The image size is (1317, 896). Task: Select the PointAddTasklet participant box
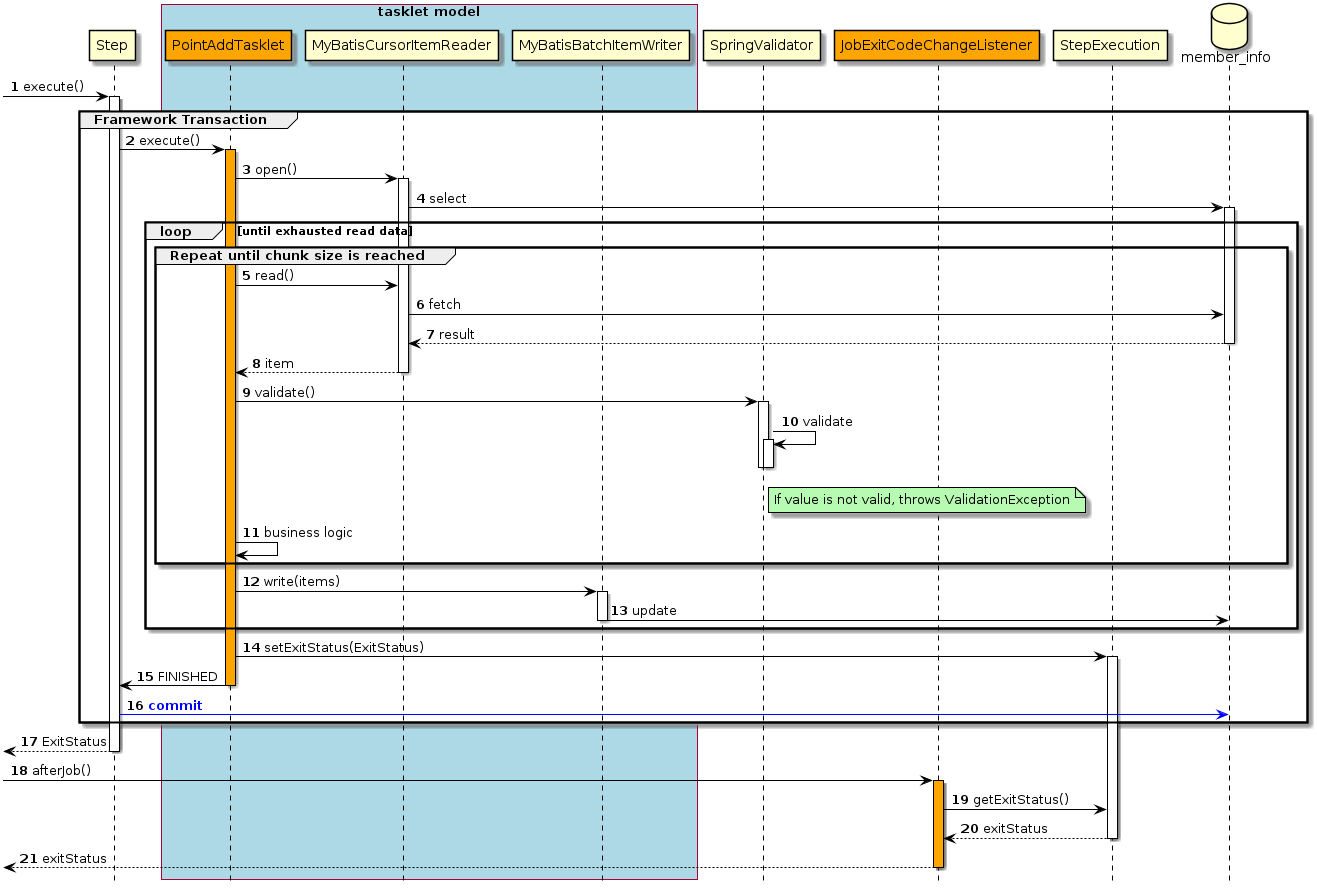229,45
